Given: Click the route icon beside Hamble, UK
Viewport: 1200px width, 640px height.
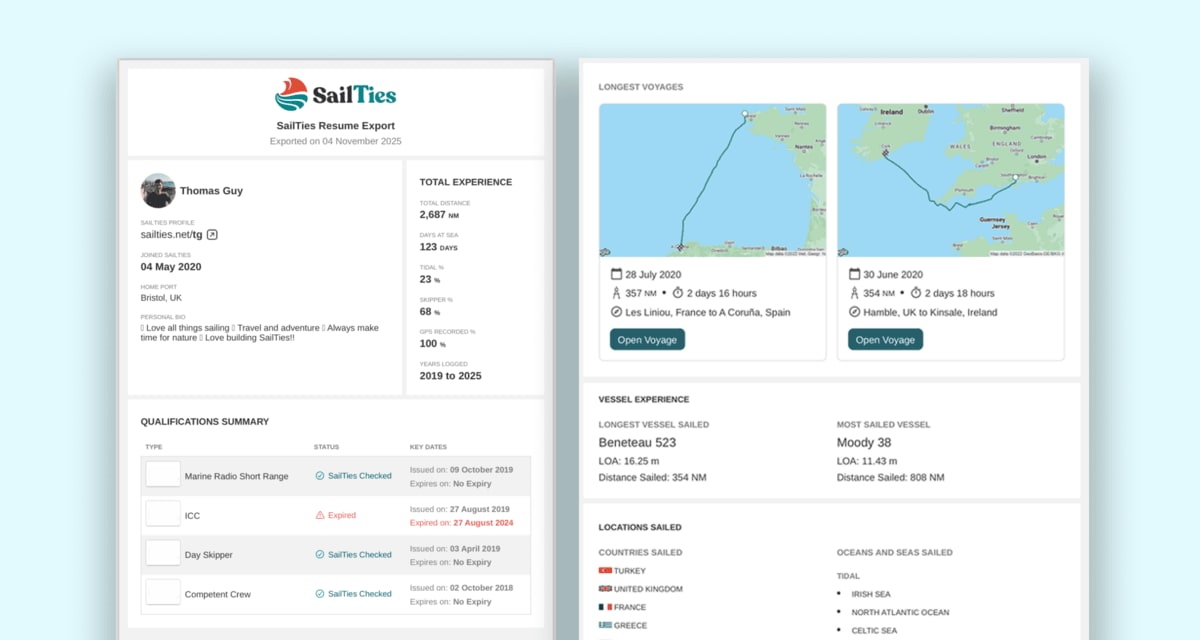Looking at the screenshot, I should 854,312.
